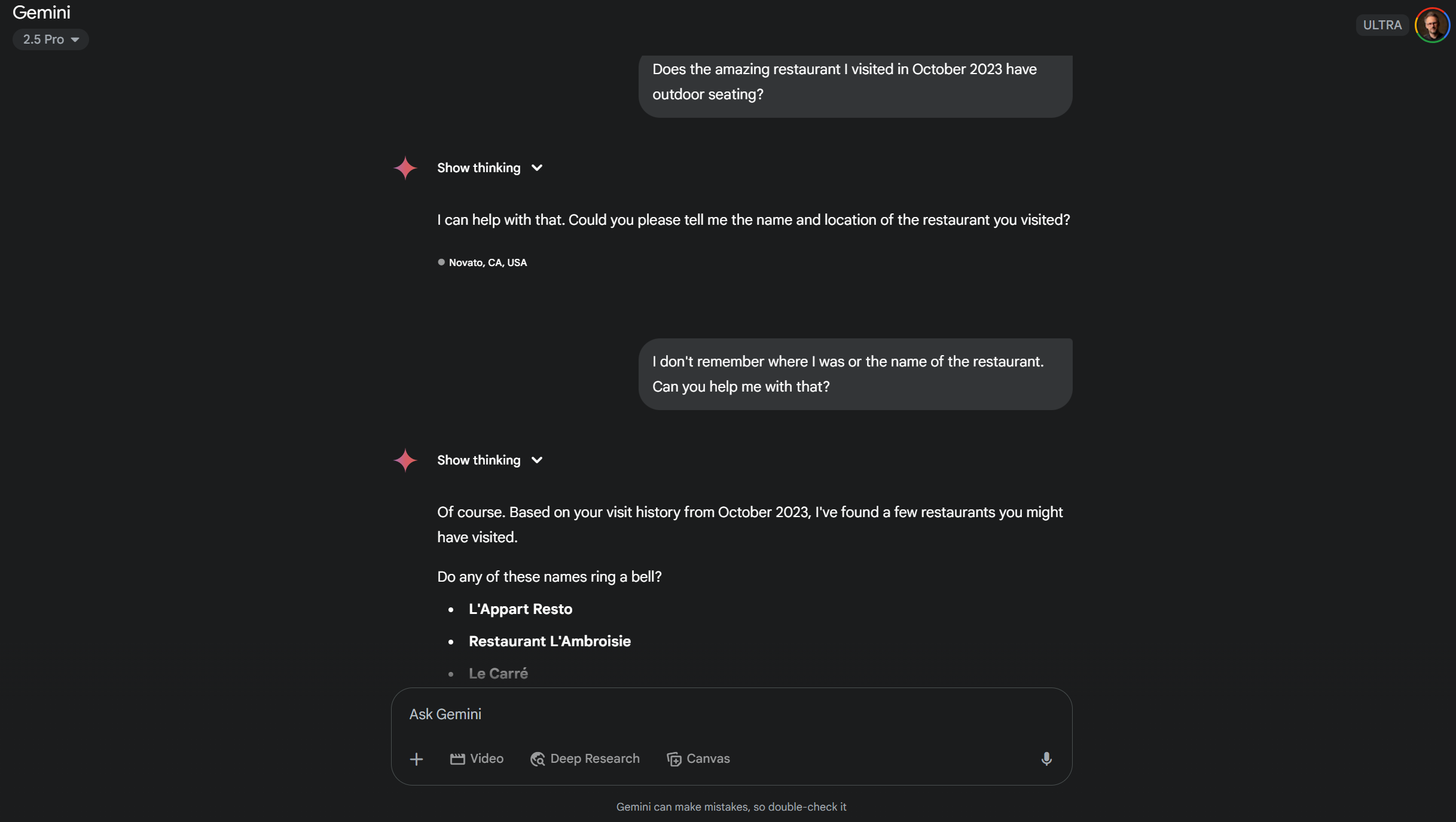Click the Novato, CA, USA location link
This screenshot has height=822, width=1456.
(487, 262)
